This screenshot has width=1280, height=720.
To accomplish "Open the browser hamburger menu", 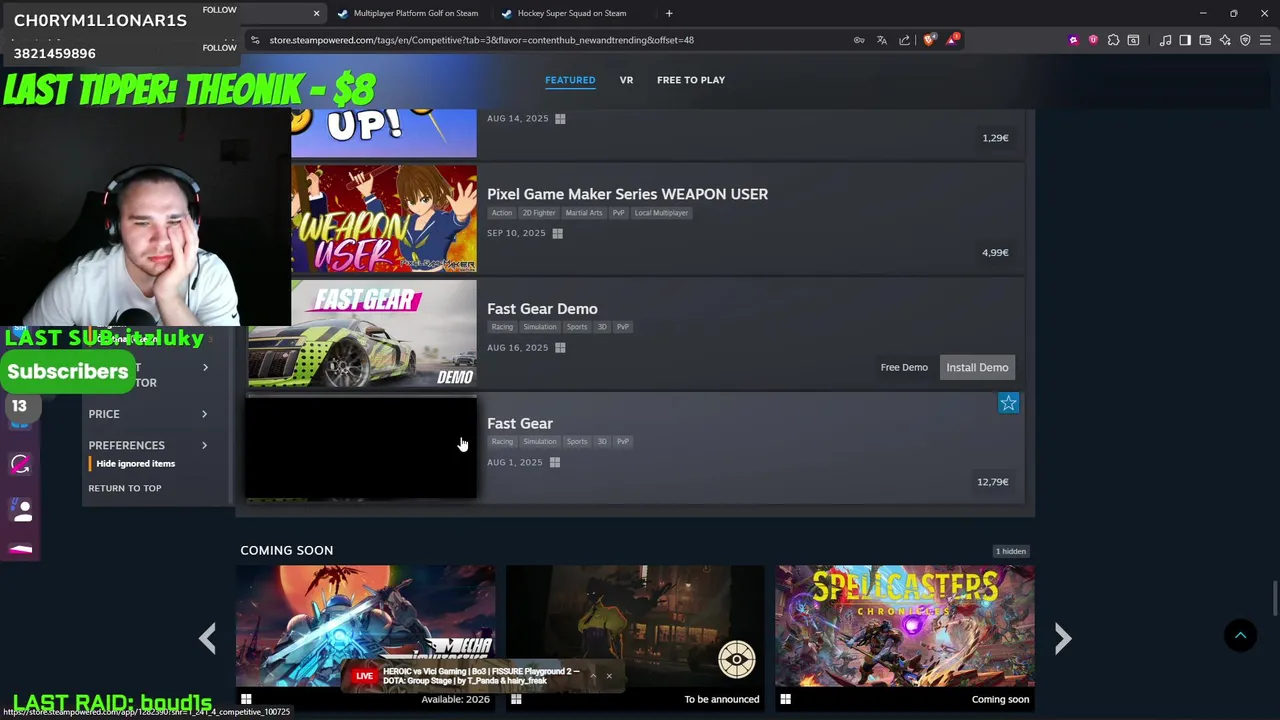I will click(x=1265, y=40).
